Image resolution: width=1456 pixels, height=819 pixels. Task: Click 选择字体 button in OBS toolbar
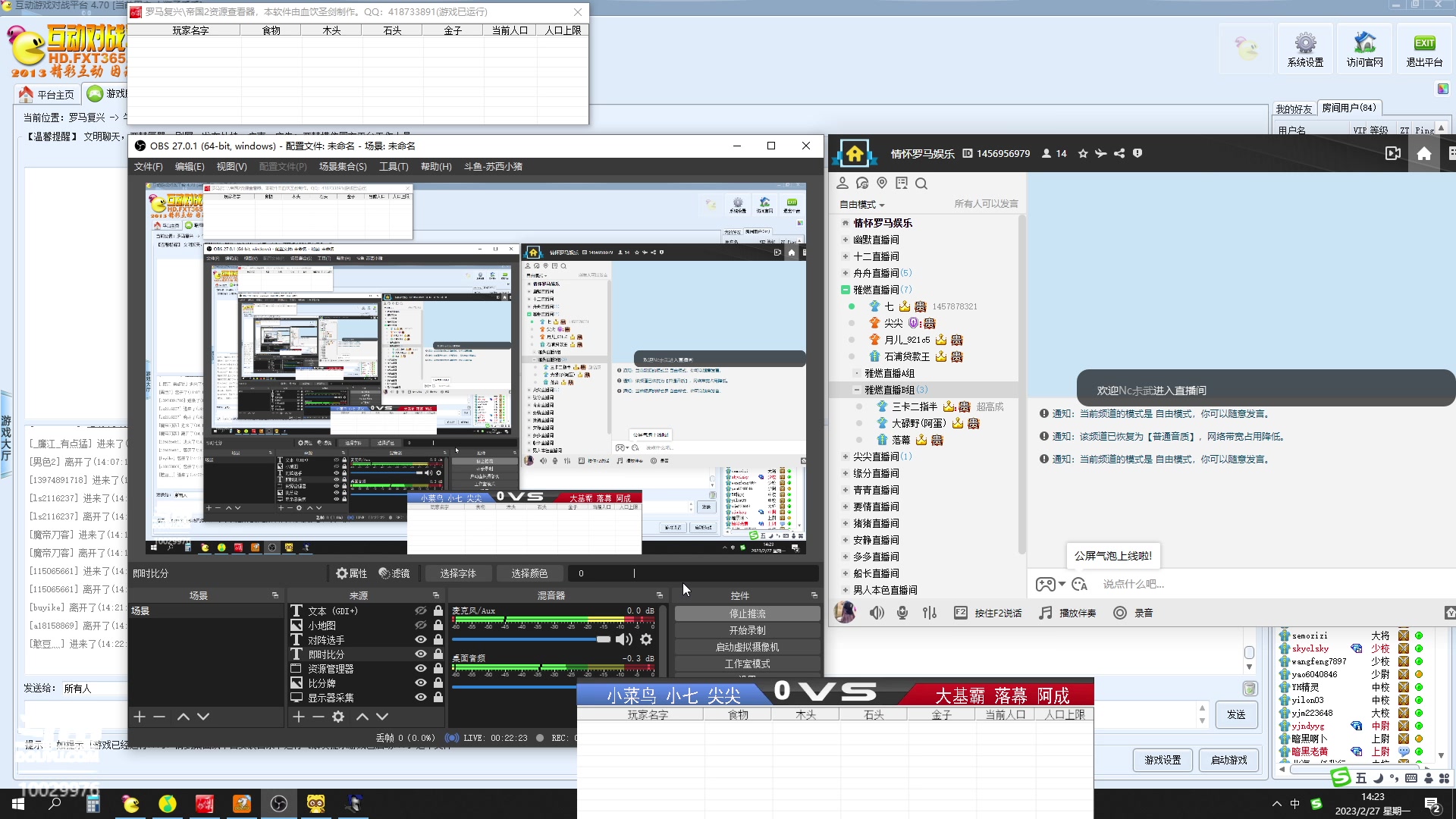458,573
